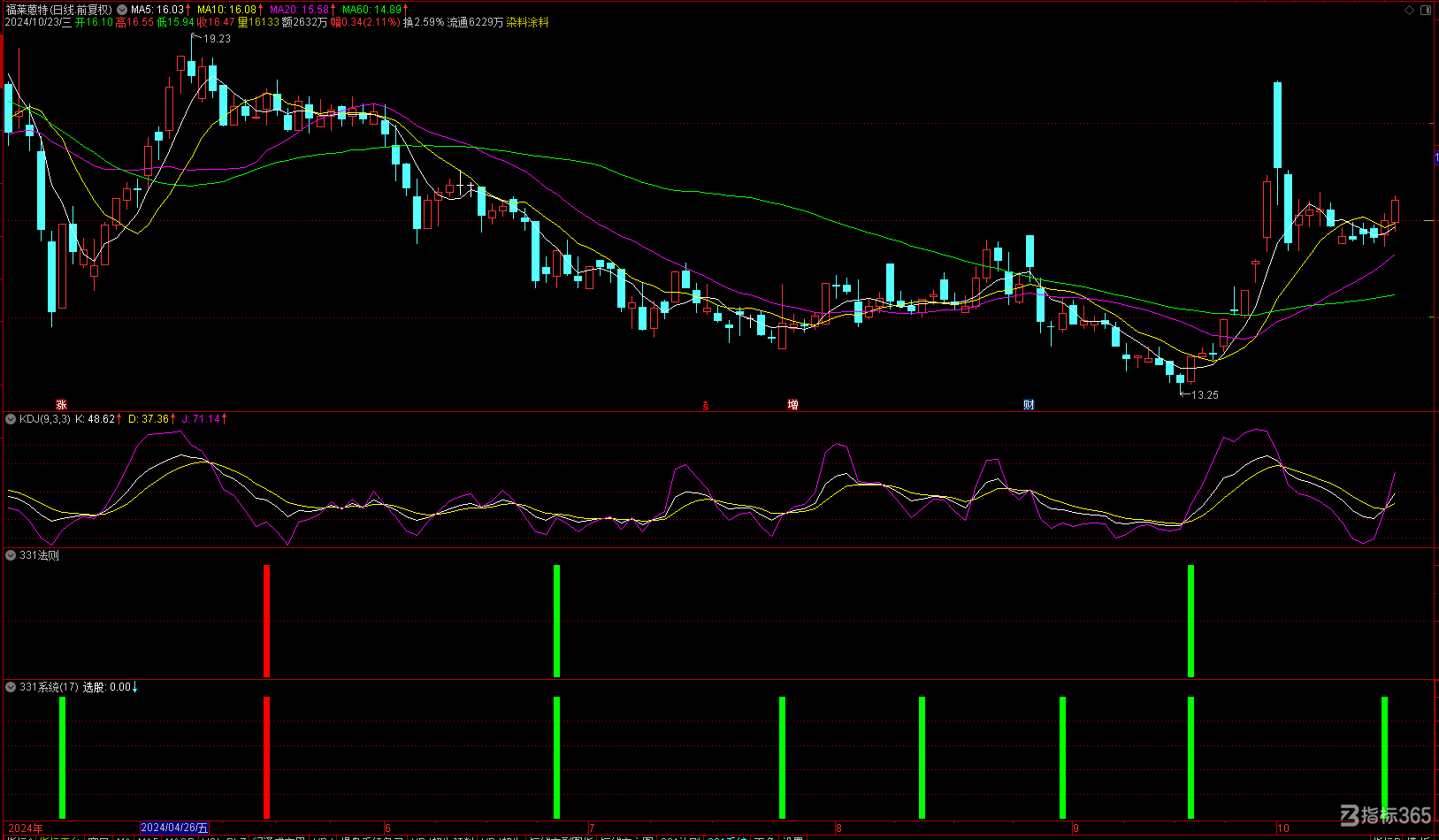
Task: Click the 13.25 low price label
Action: 1205,395
